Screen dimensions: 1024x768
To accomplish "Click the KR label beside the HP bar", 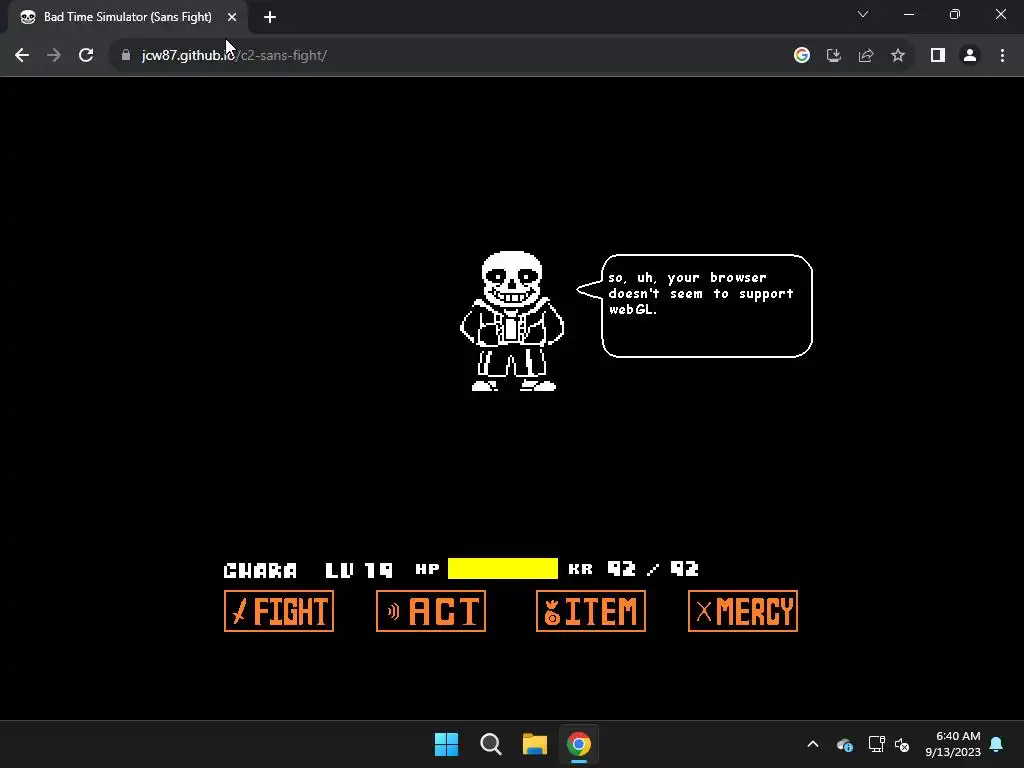I will [x=581, y=569].
